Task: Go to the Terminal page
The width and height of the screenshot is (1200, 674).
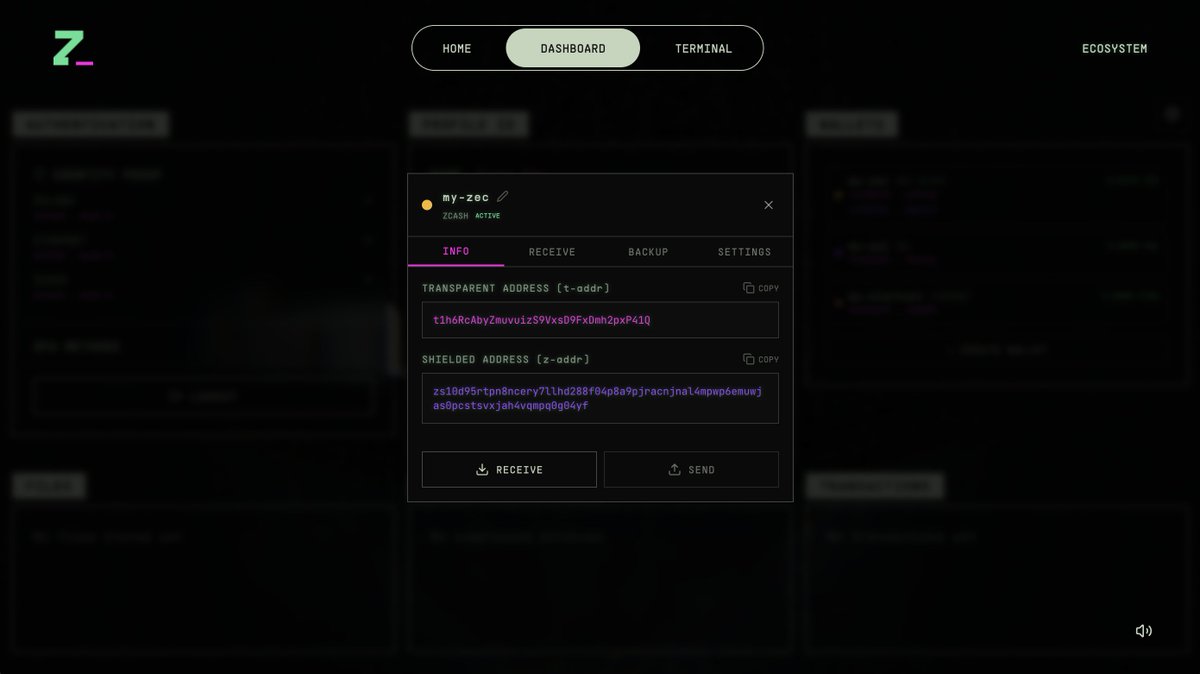Action: click(703, 48)
